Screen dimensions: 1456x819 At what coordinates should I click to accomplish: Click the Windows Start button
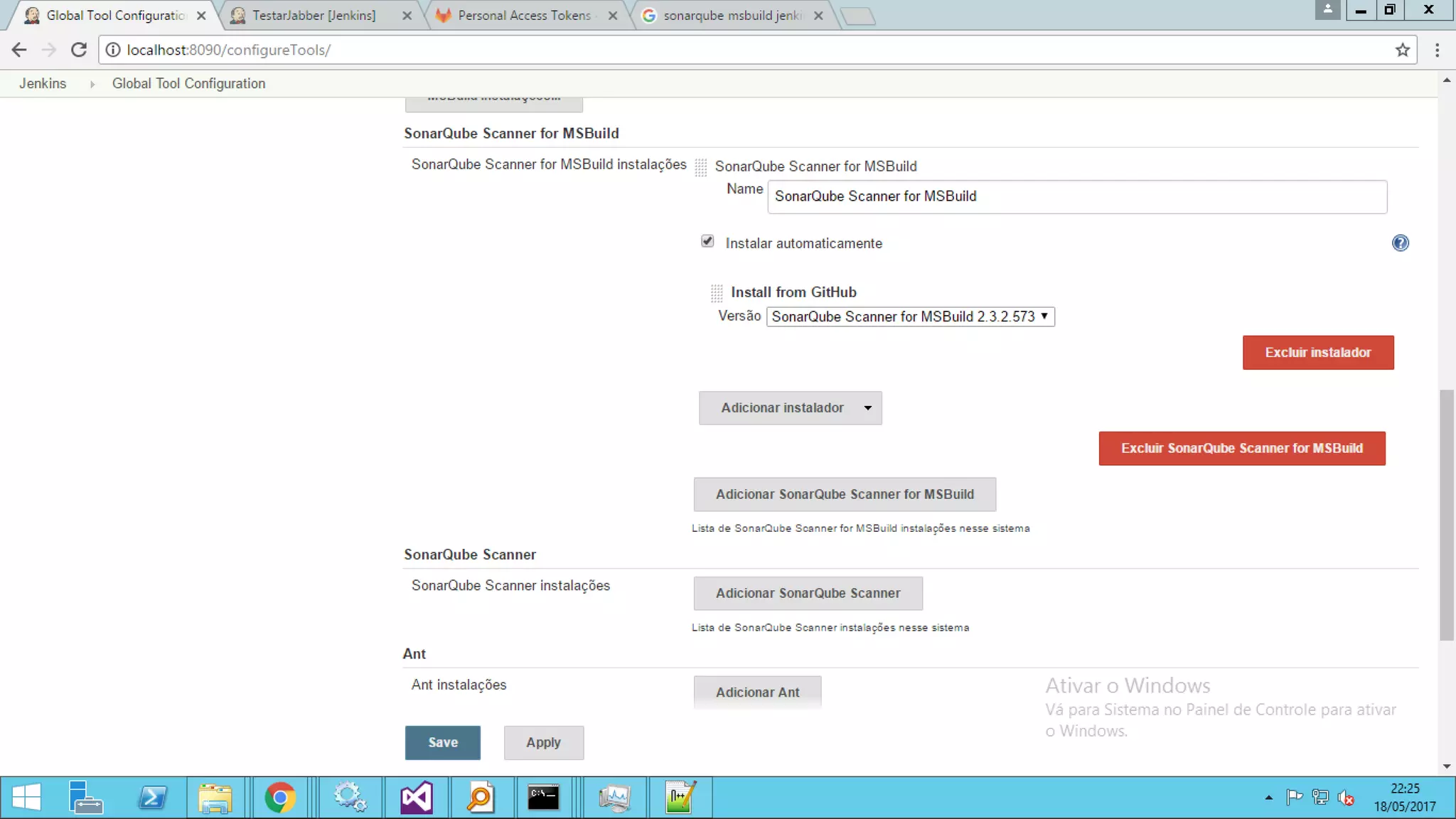coord(26,798)
